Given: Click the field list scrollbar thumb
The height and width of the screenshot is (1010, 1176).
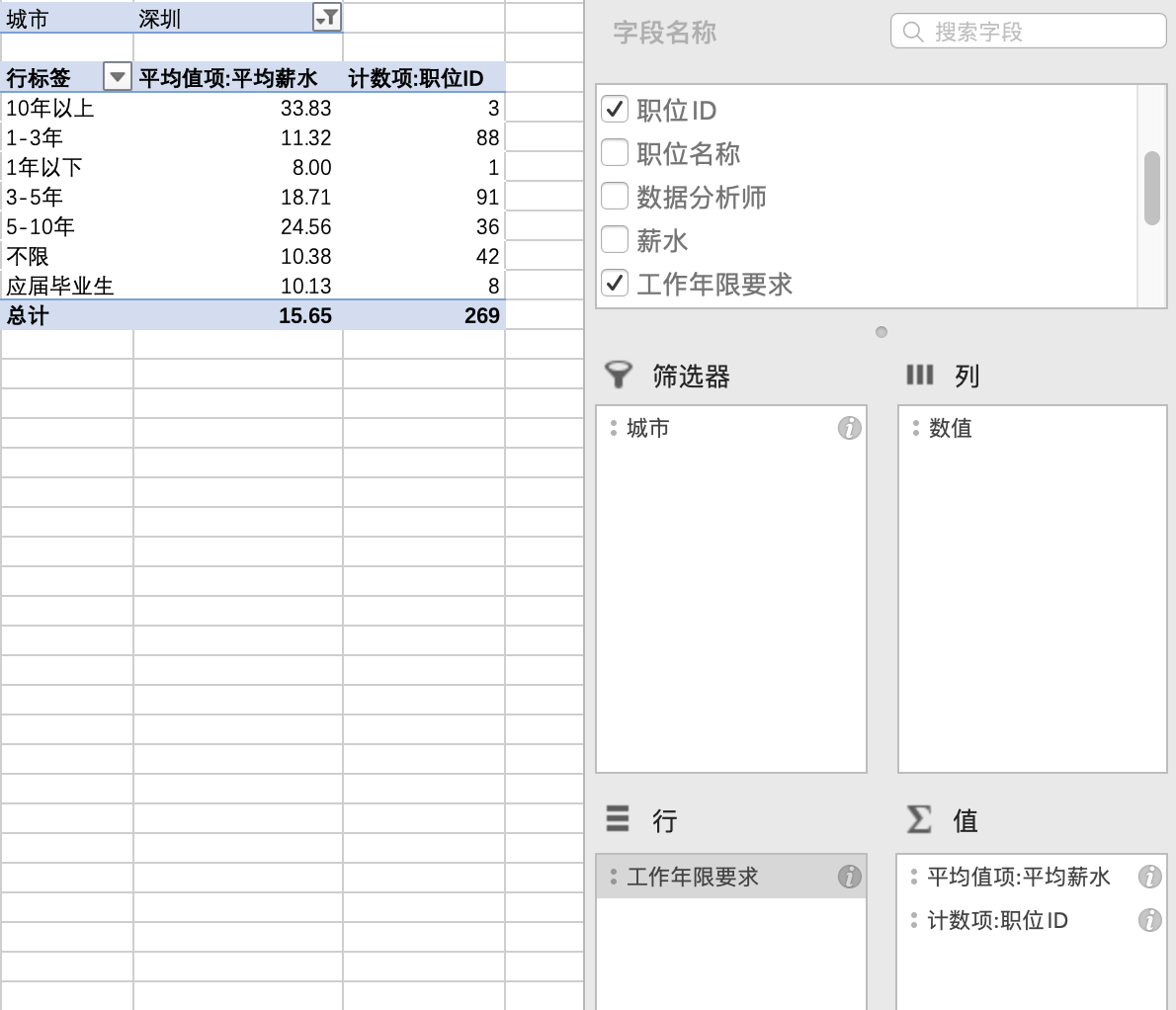Looking at the screenshot, I should pos(1151,188).
